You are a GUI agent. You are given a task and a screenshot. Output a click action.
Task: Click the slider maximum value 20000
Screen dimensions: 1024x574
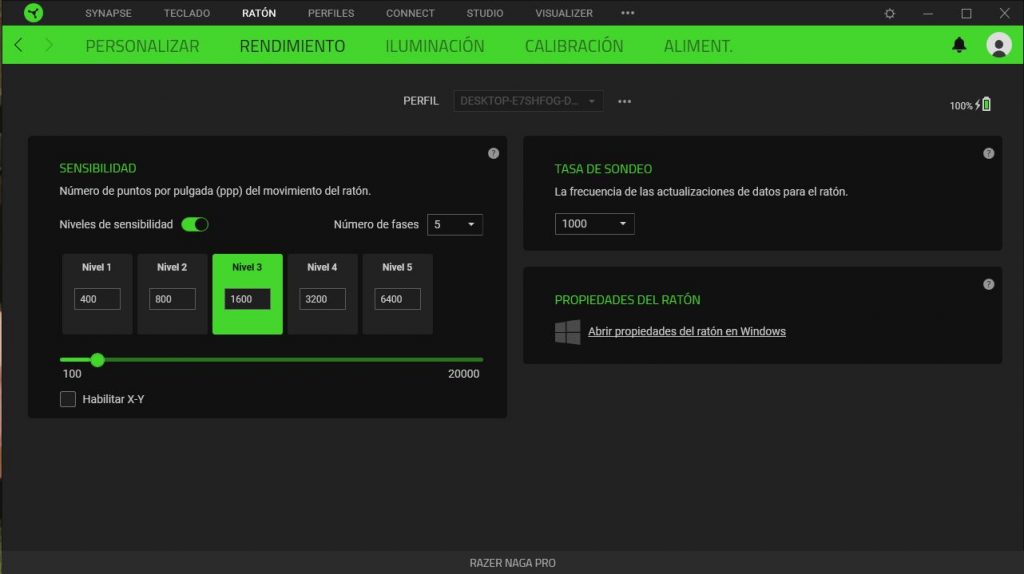coord(464,374)
